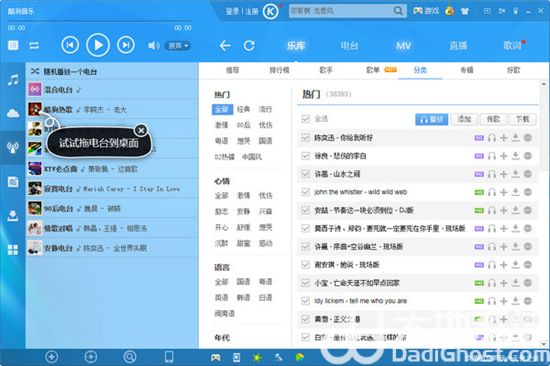Click the blue 播放 play-all button
This screenshot has height=366, width=550.
pyautogui.click(x=431, y=119)
